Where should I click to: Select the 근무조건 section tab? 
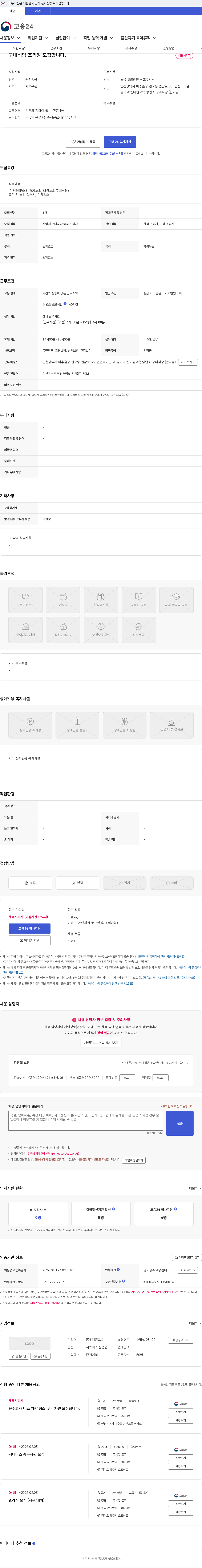[56, 48]
